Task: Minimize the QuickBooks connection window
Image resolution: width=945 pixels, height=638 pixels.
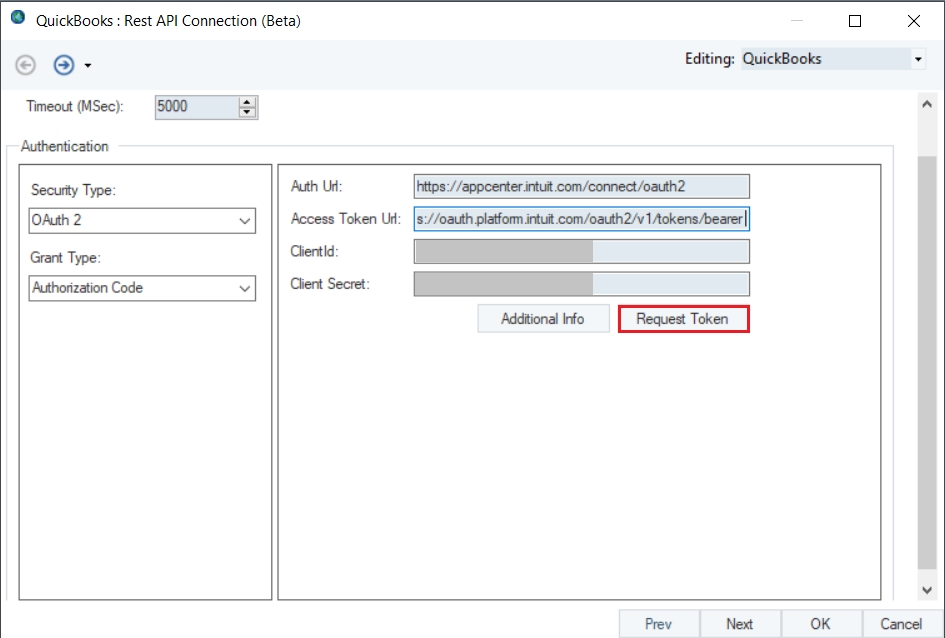Action: click(797, 21)
